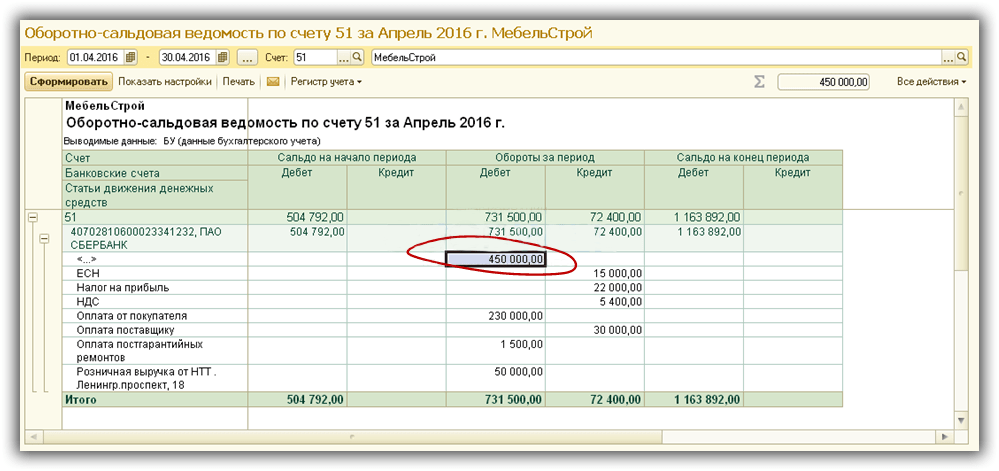
Task: Click the account number field containing 51
Action: tap(315, 57)
